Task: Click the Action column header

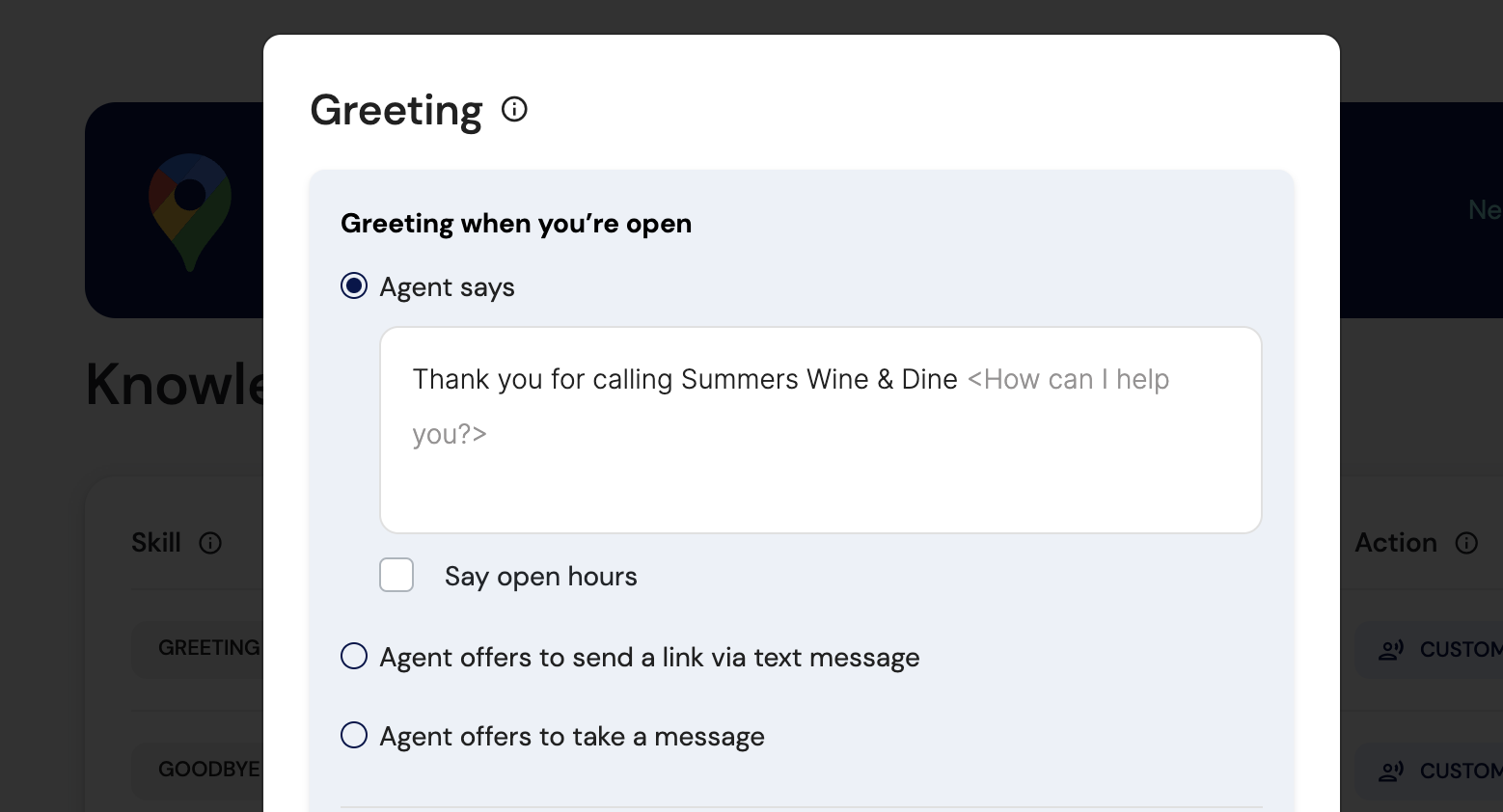Action: tap(1396, 543)
